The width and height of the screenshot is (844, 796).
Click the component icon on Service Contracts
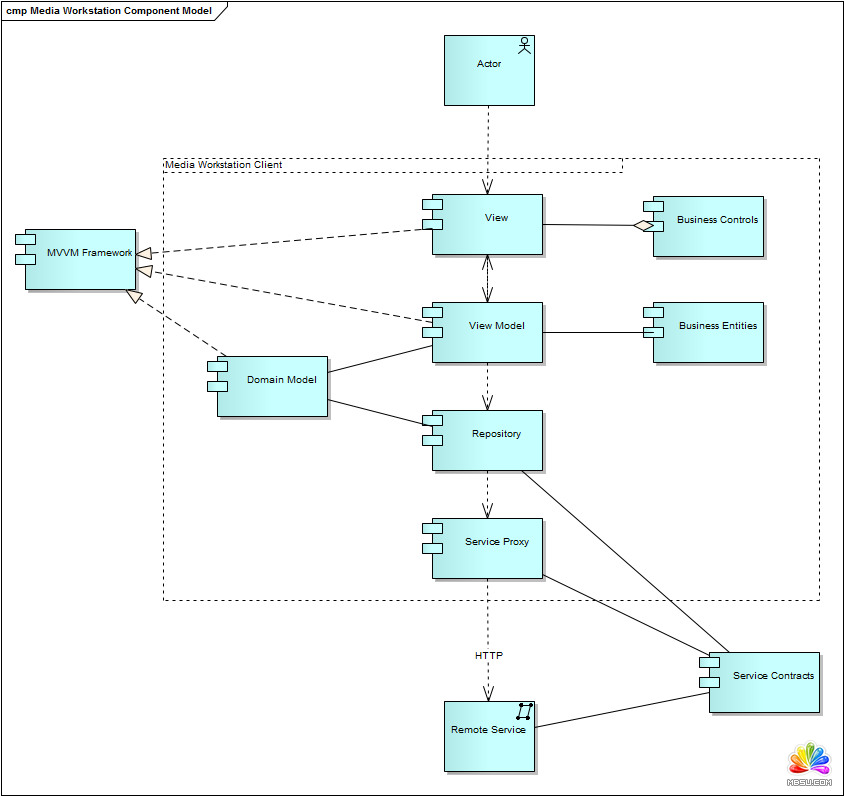(709, 671)
